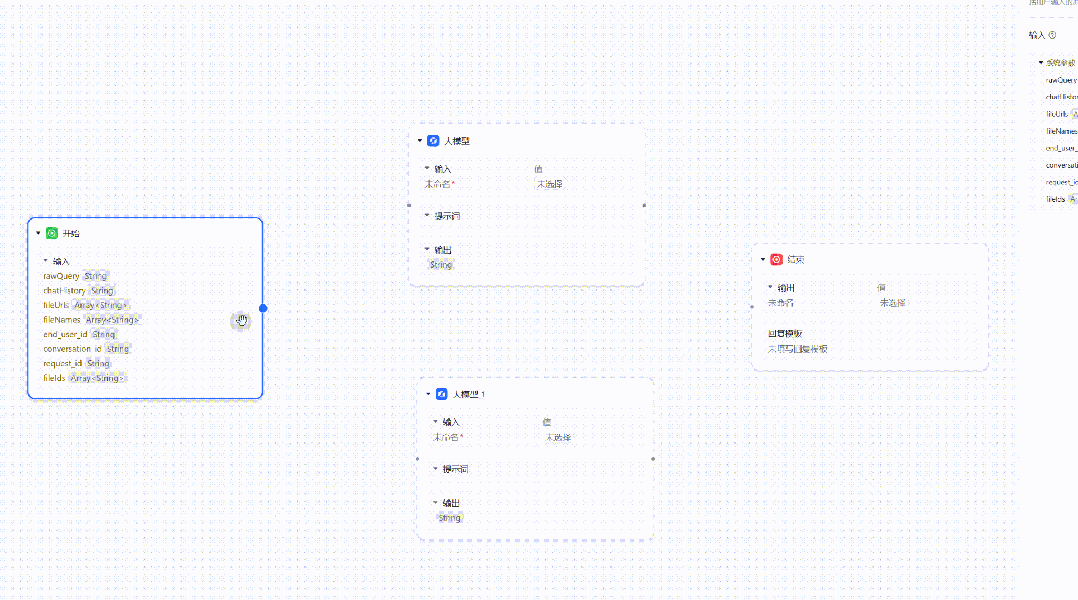
Task: Click the right output port of 大模型 1 node
Action: tap(652, 458)
